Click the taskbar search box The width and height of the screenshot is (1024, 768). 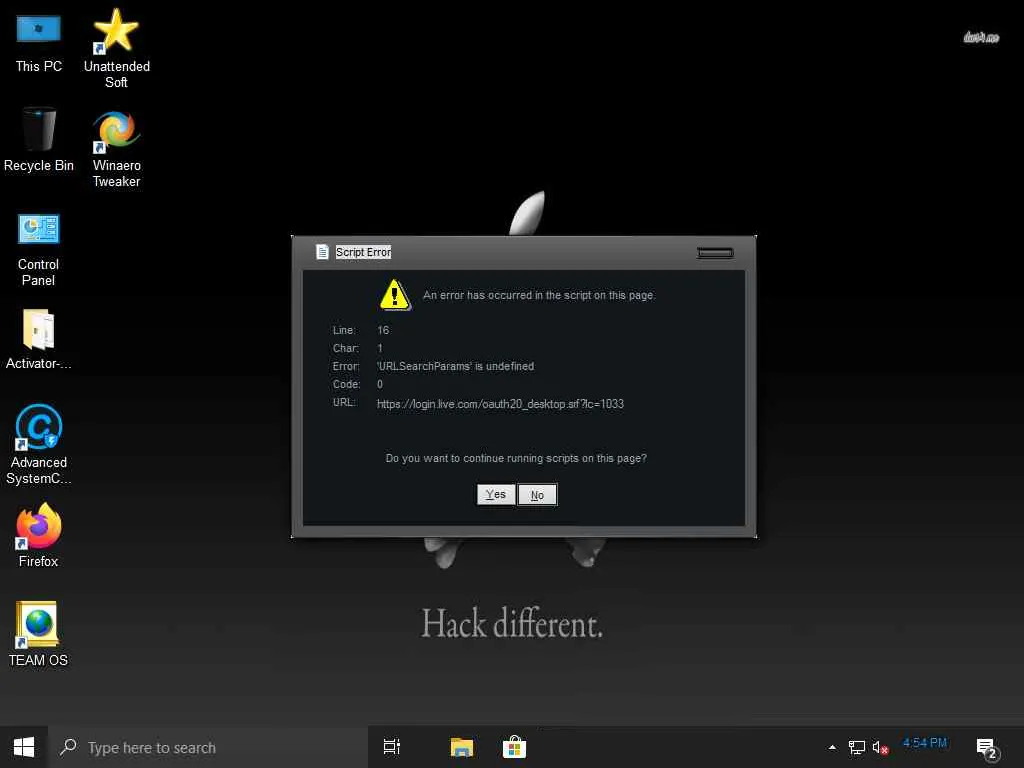click(x=208, y=747)
